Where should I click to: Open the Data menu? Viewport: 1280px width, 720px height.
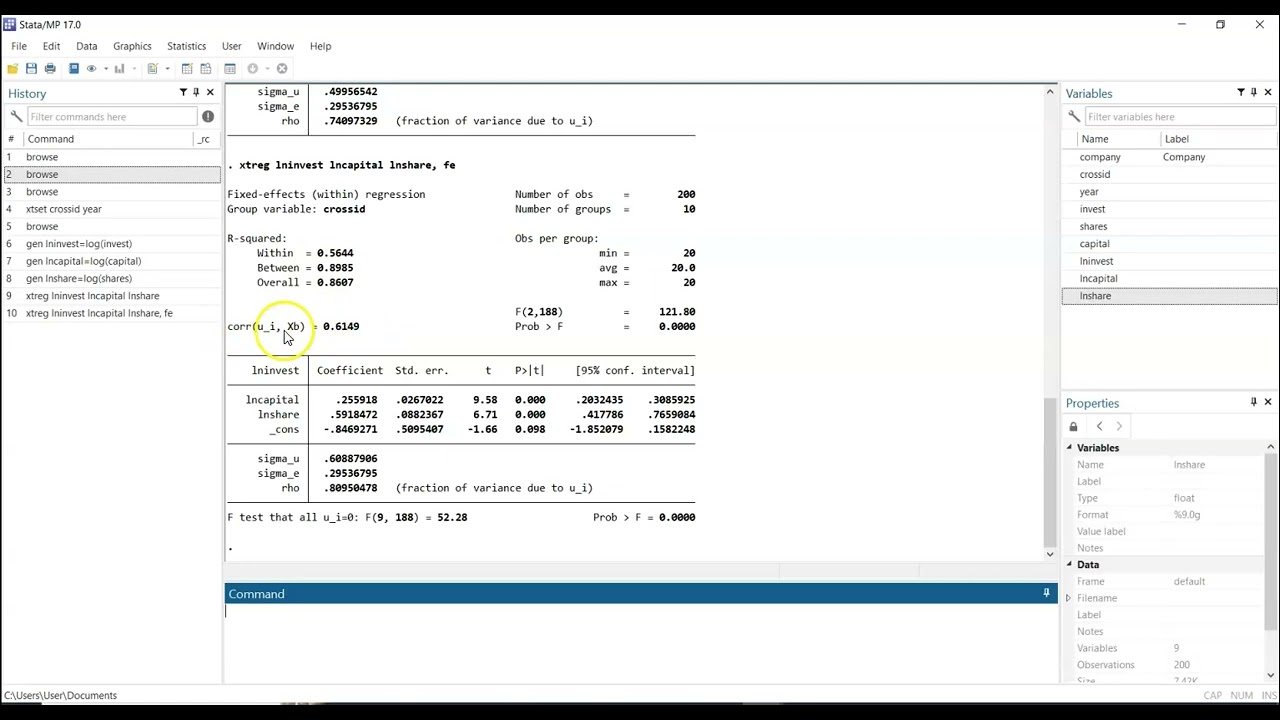pyautogui.click(x=87, y=46)
